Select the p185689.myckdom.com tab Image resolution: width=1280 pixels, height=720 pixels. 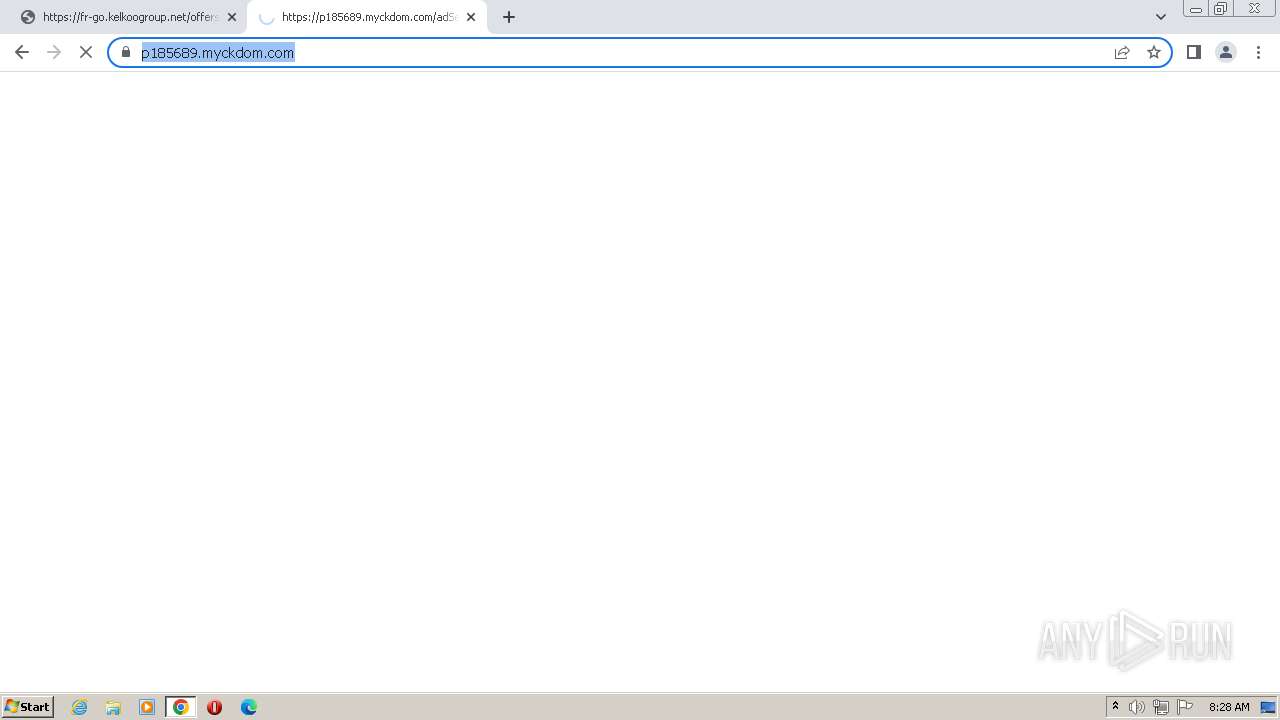pyautogui.click(x=367, y=17)
